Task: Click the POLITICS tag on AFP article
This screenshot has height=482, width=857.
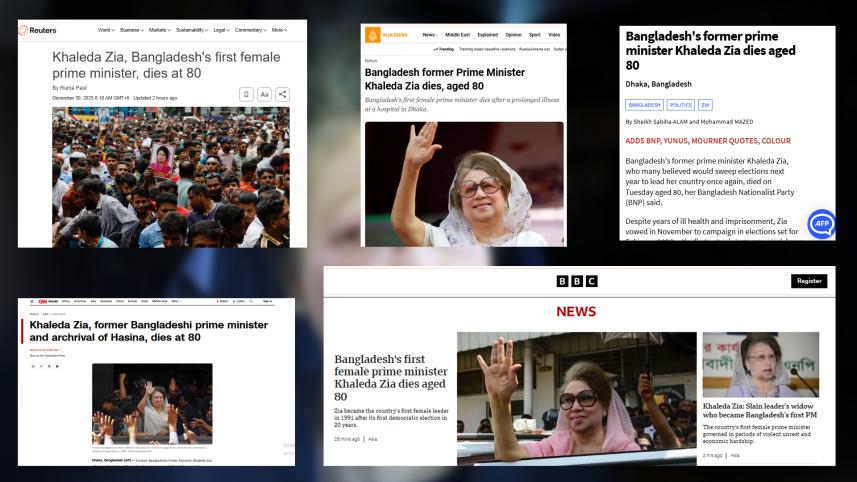Action: 680,105
